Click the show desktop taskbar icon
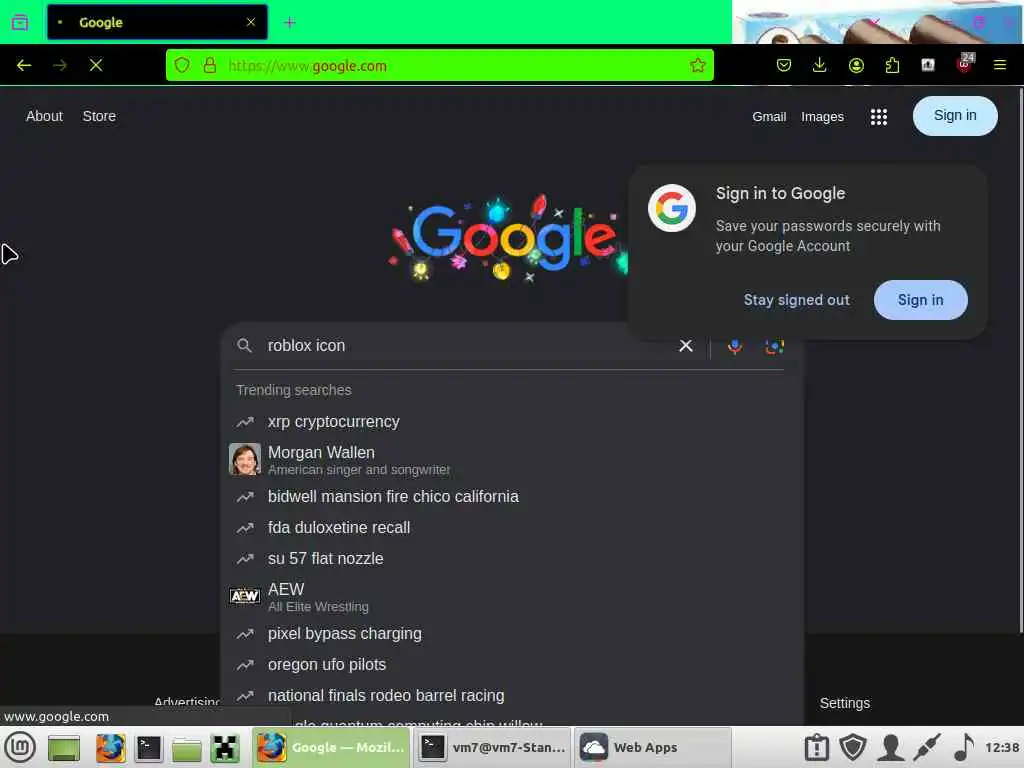The width and height of the screenshot is (1024, 768). click(64, 748)
